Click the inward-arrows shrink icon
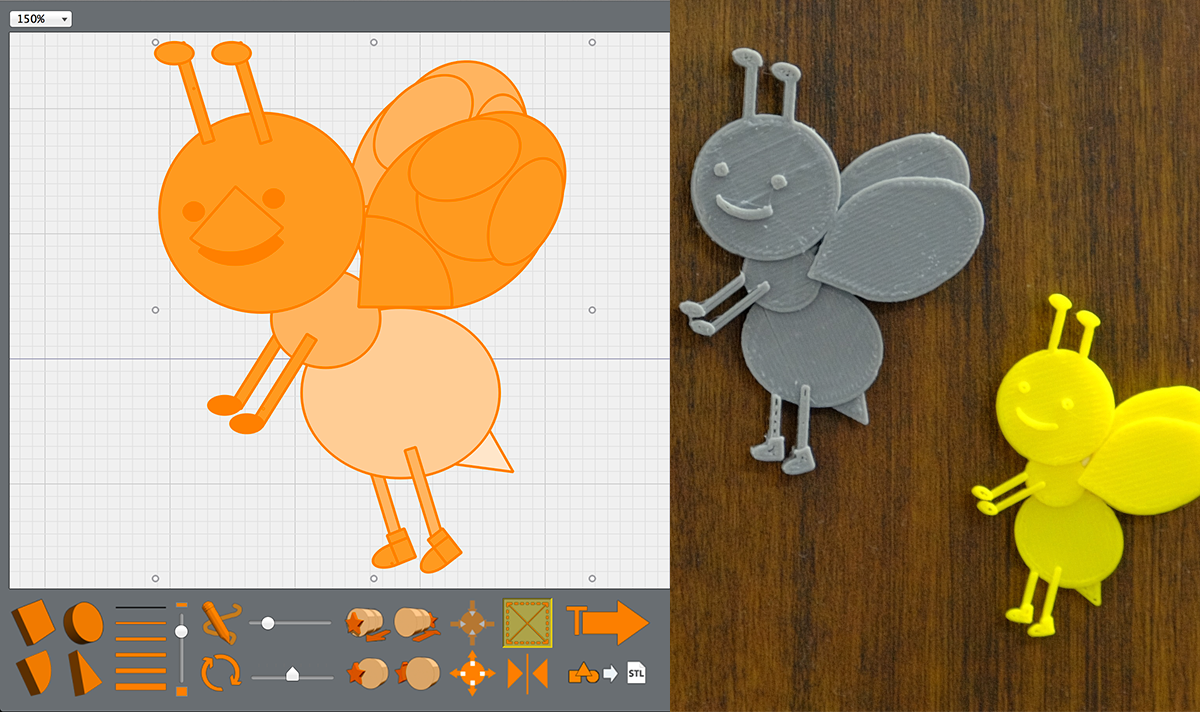The height and width of the screenshot is (712, 1200). (473, 622)
